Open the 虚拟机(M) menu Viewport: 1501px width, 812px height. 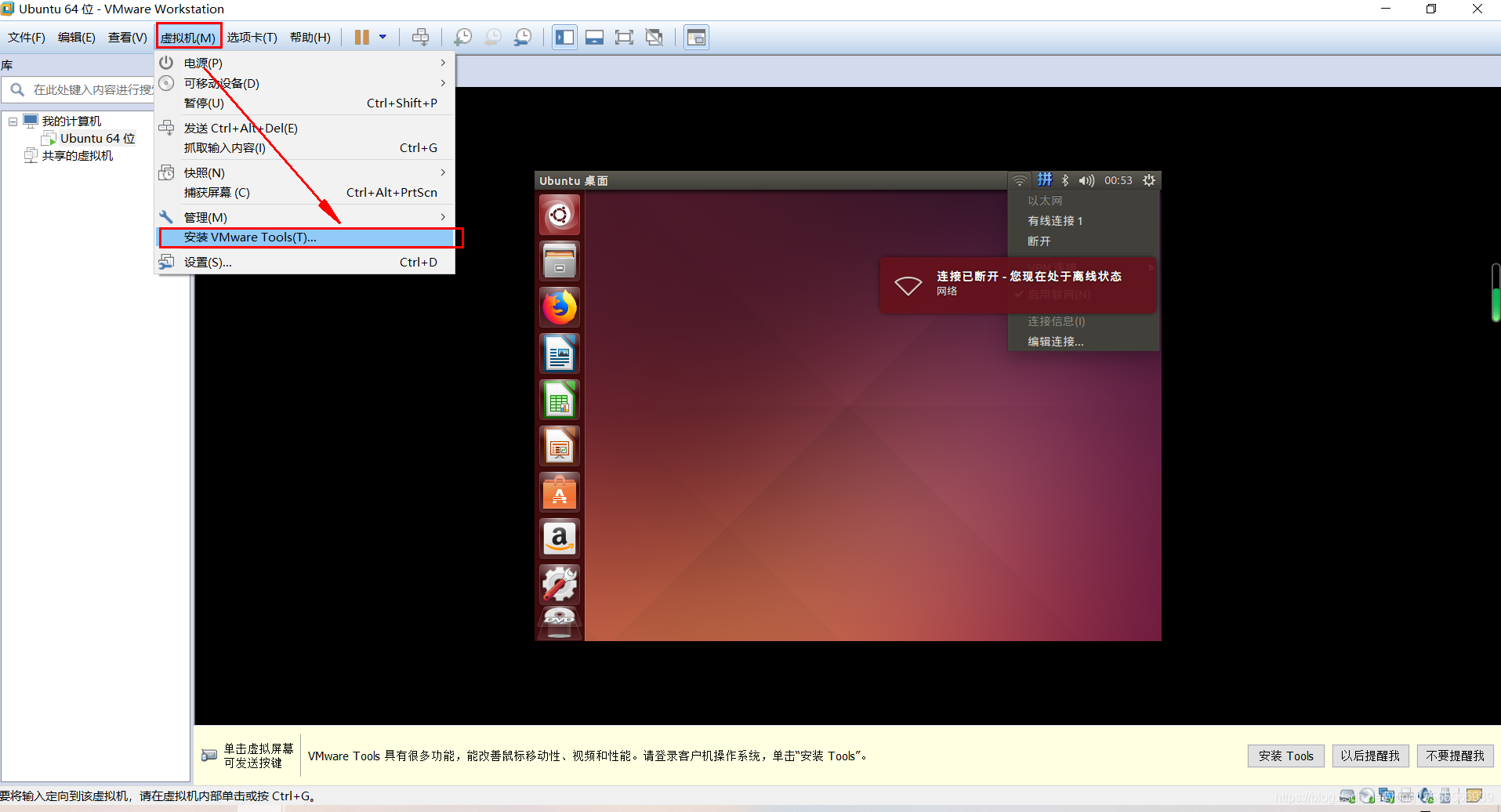pyautogui.click(x=188, y=38)
